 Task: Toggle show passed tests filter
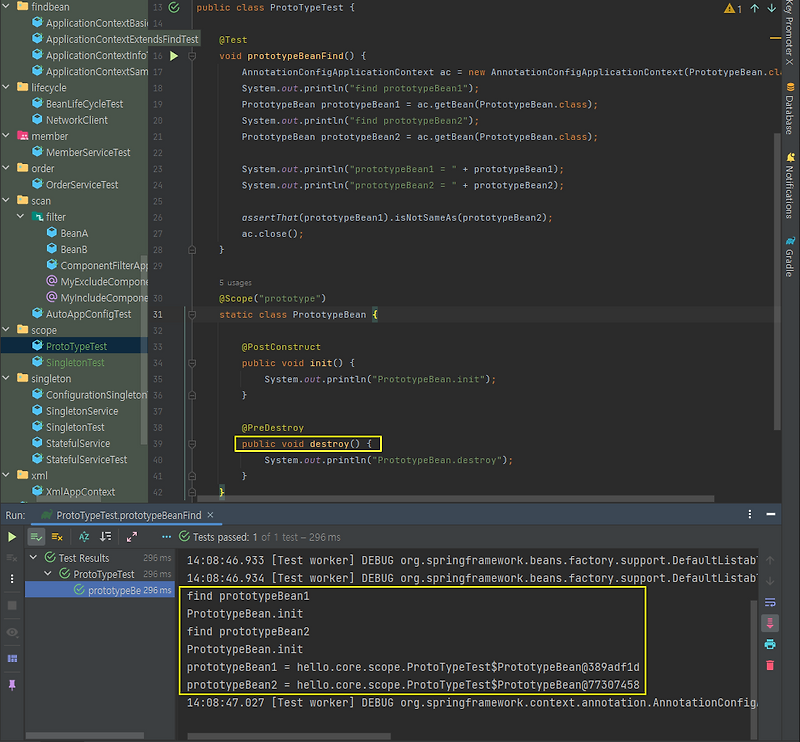click(x=36, y=537)
